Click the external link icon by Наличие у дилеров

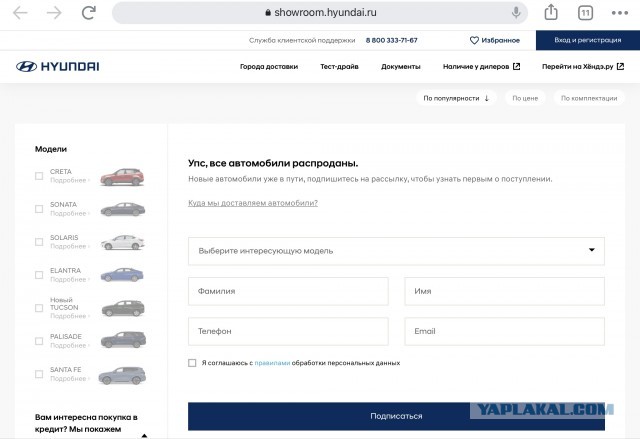[x=516, y=67]
